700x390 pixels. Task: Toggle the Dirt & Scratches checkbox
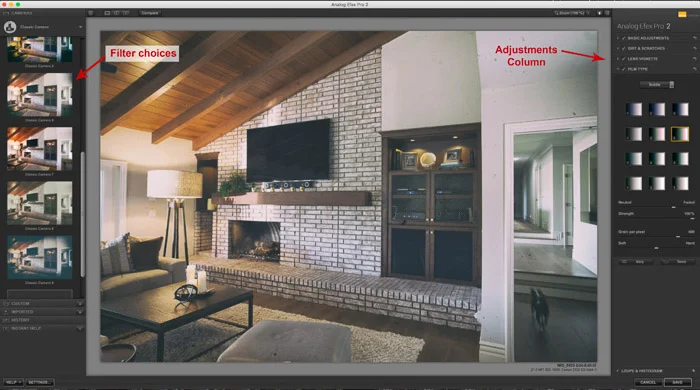pos(624,49)
